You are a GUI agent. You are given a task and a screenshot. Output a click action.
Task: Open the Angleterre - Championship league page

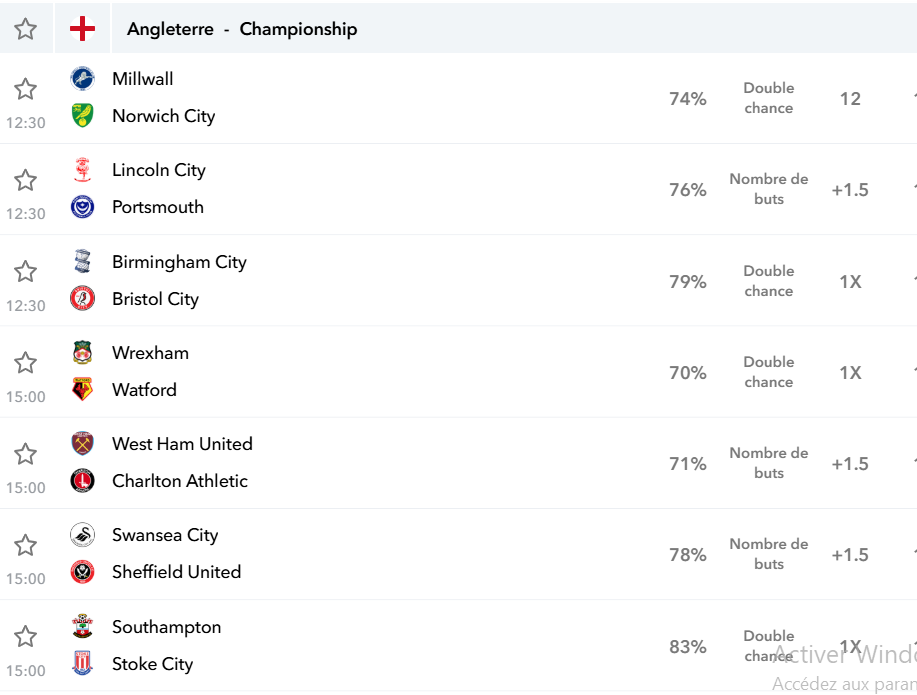242,29
